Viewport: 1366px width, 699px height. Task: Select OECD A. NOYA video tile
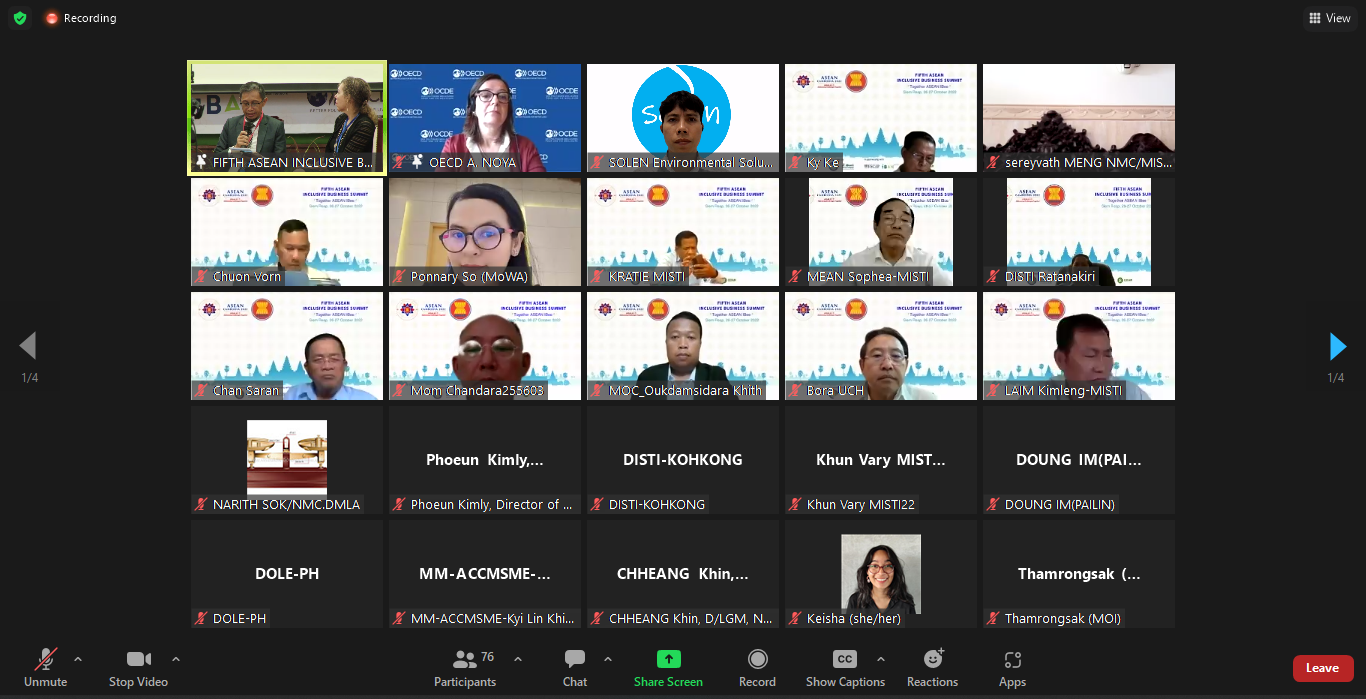pos(484,118)
